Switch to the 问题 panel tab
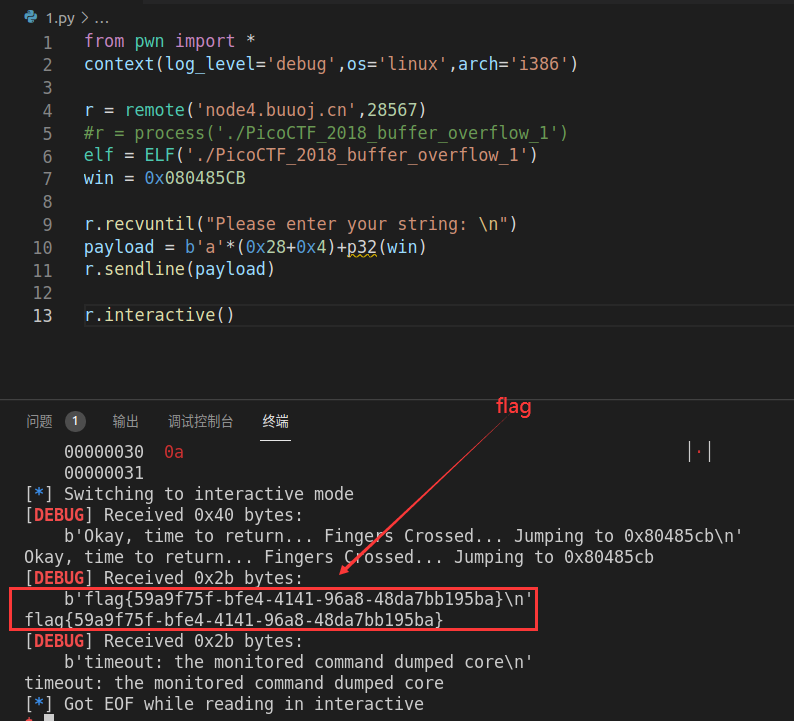This screenshot has width=794, height=721. (x=39, y=421)
